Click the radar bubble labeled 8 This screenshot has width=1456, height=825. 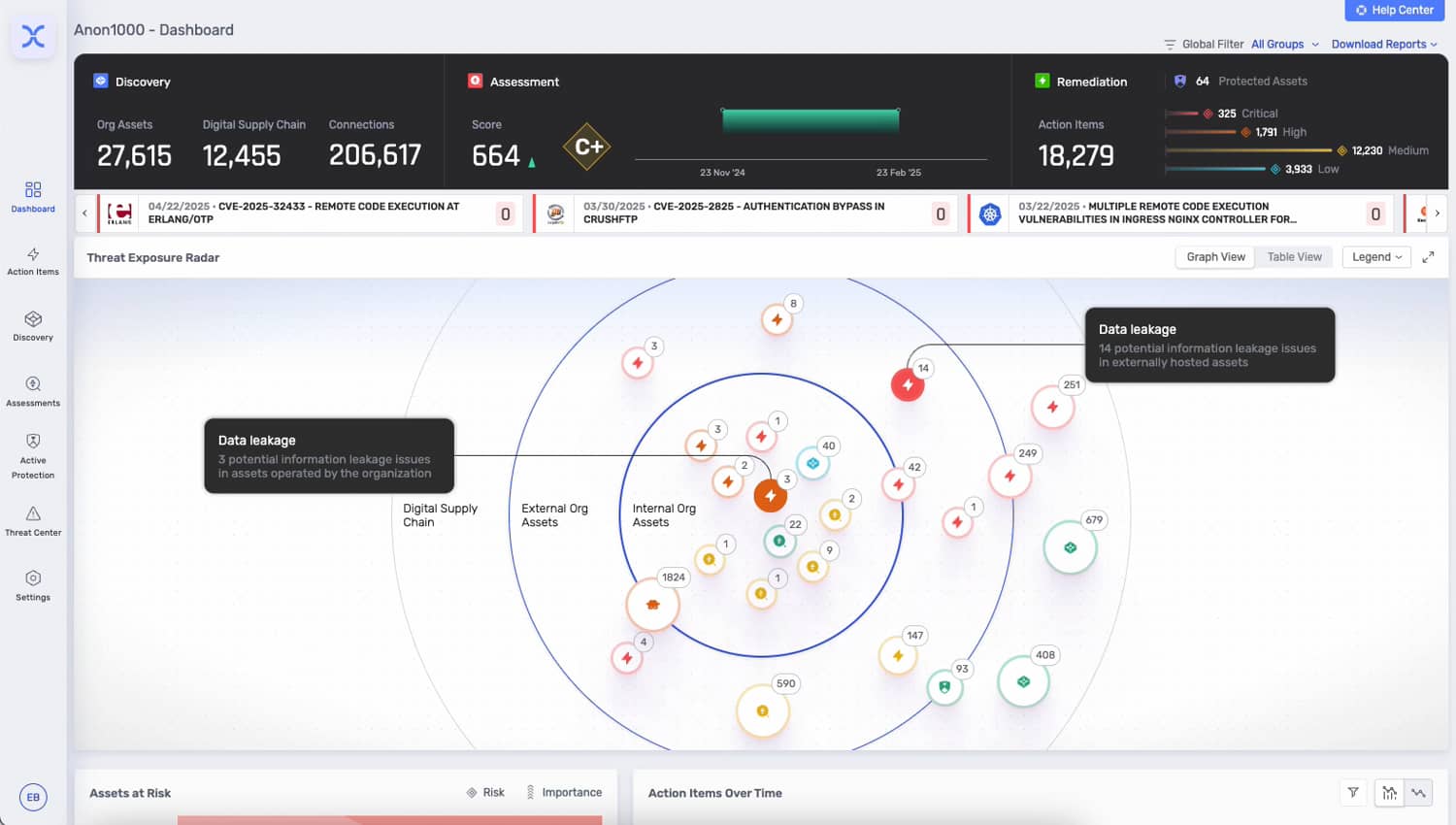[777, 318]
